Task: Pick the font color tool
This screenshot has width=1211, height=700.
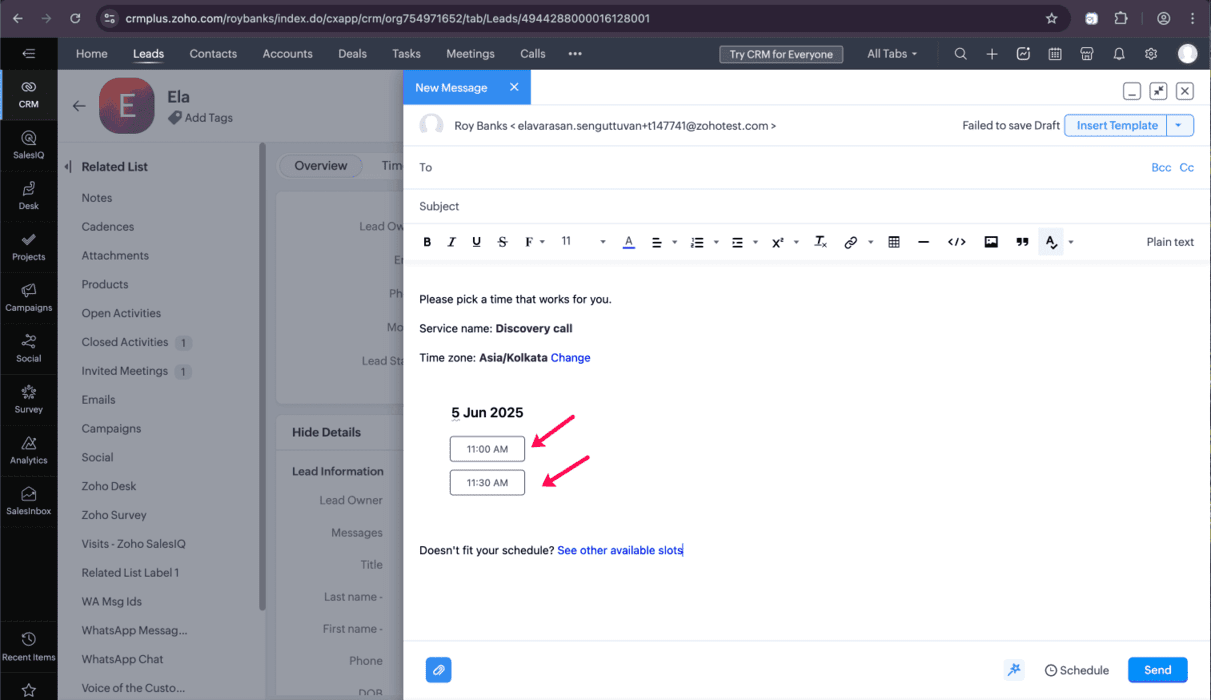Action: (629, 242)
